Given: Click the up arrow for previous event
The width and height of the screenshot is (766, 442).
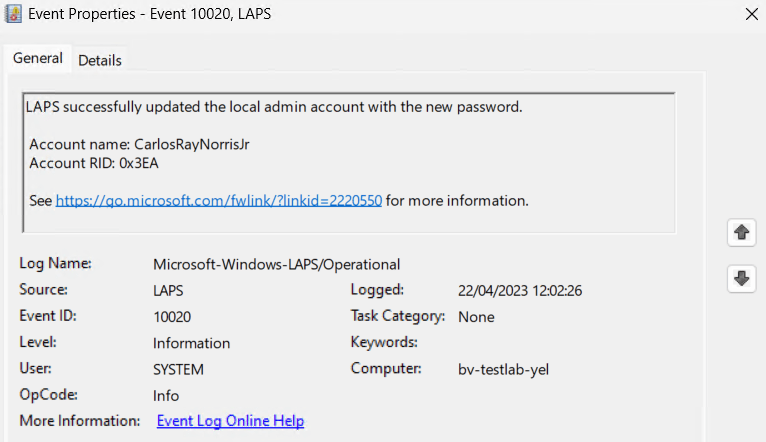Looking at the screenshot, I should [x=742, y=232].
